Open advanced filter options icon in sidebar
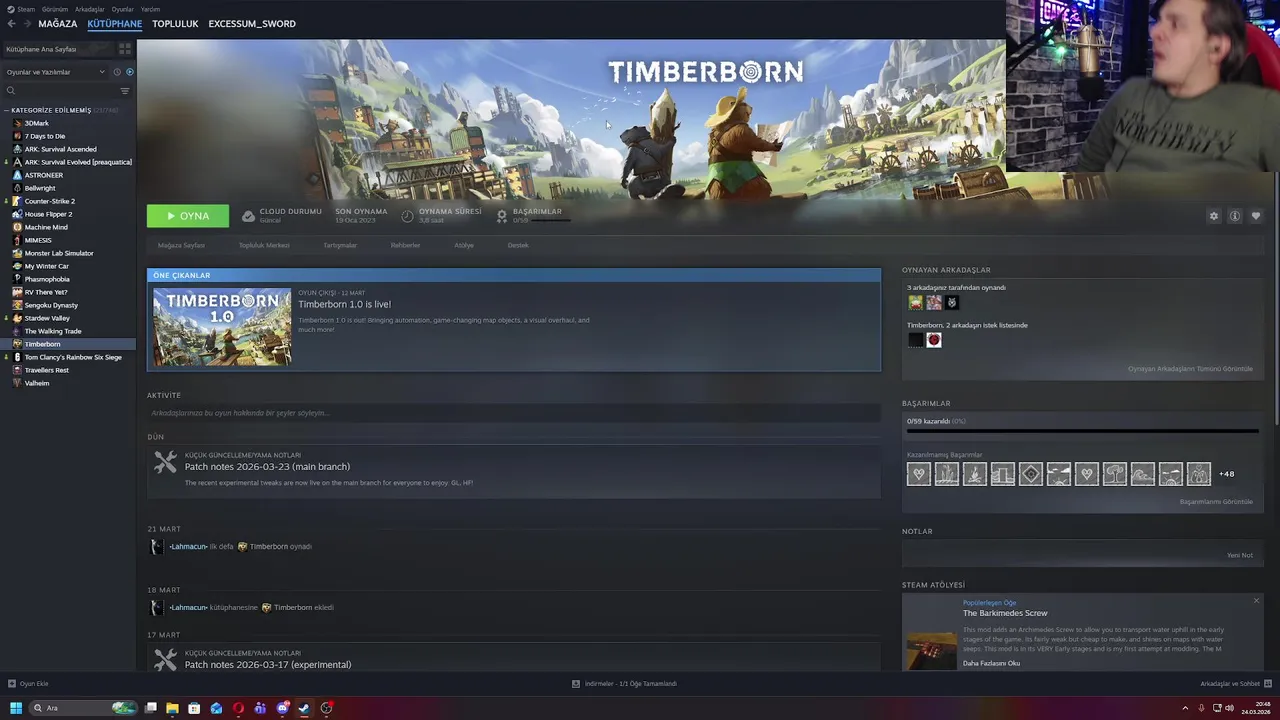Viewport: 1280px width, 720px height. click(124, 91)
